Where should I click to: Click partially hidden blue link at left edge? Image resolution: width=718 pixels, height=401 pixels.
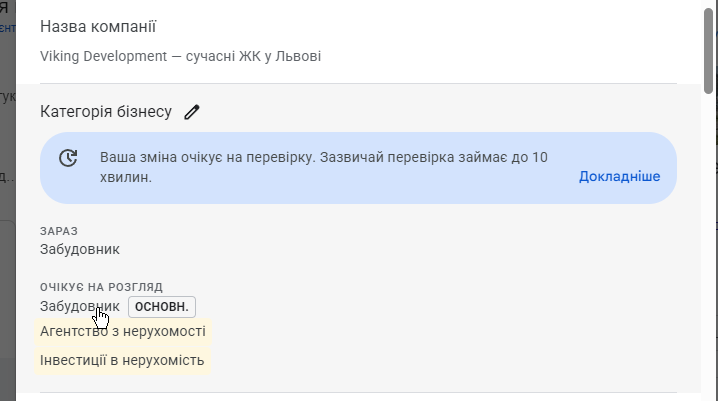pyautogui.click(x=8, y=28)
